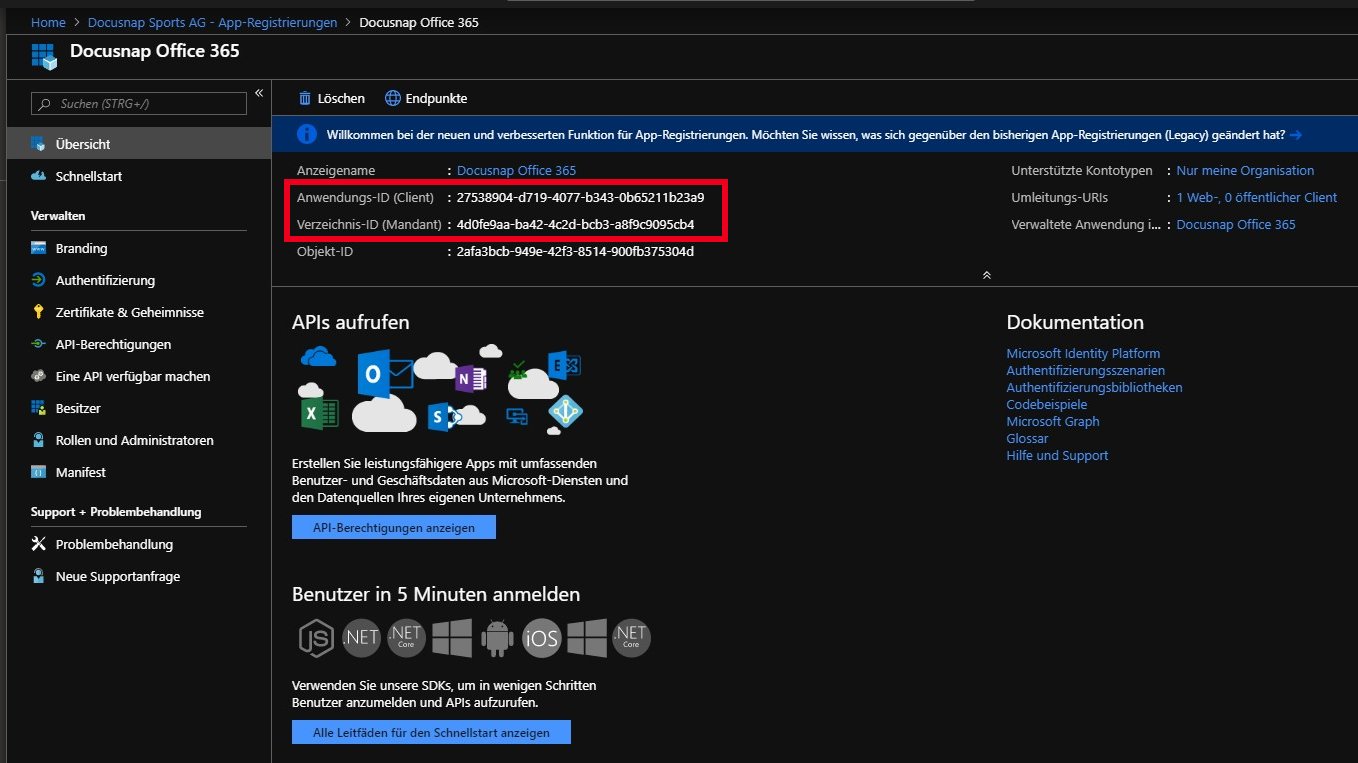This screenshot has width=1358, height=763.
Task: Open Docusnap Sports AG - App-Registrierungen breadcrumb
Action: (x=213, y=22)
